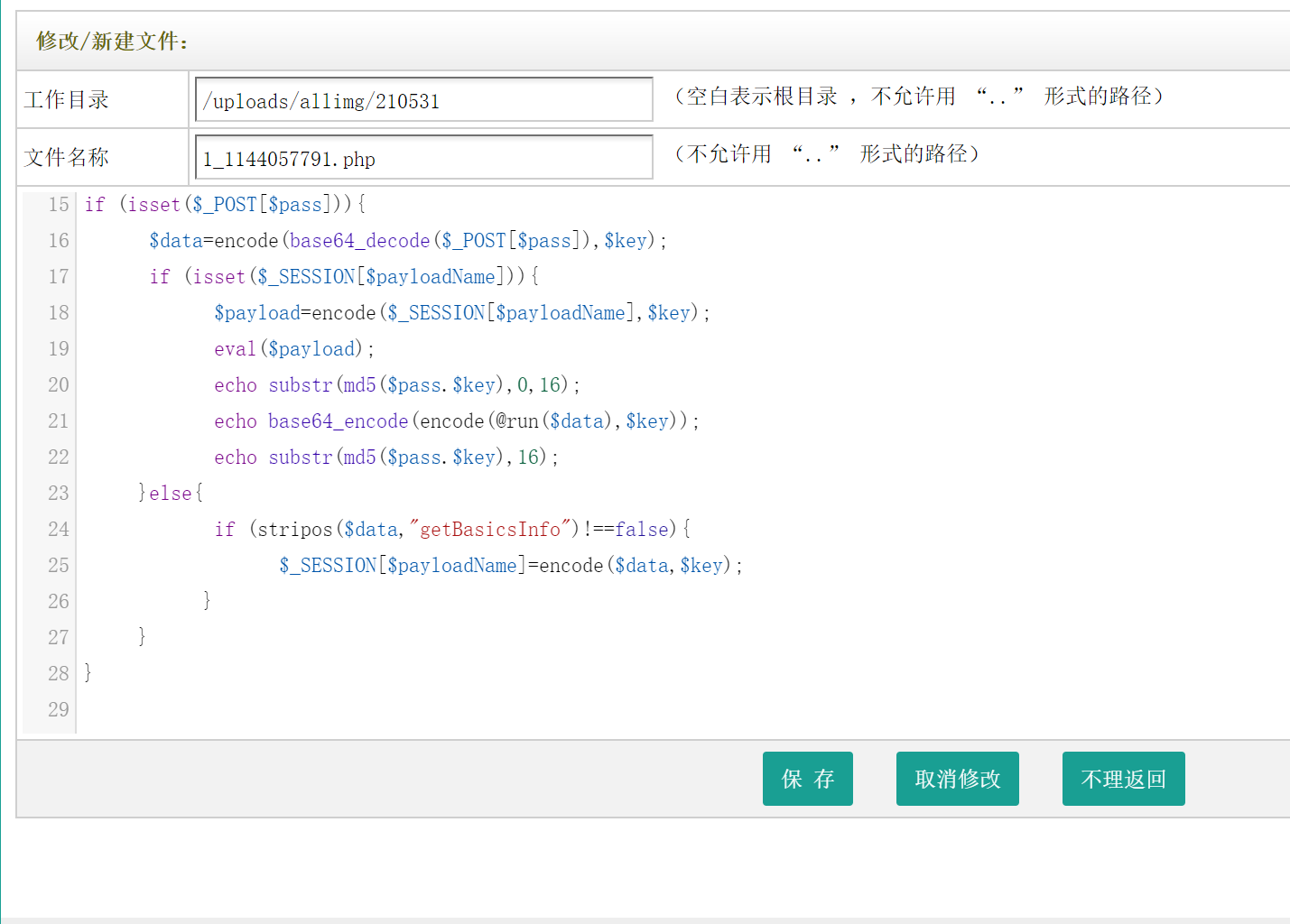1290x924 pixels.
Task: Click the }else{ statement on line 23
Action: click(171, 494)
